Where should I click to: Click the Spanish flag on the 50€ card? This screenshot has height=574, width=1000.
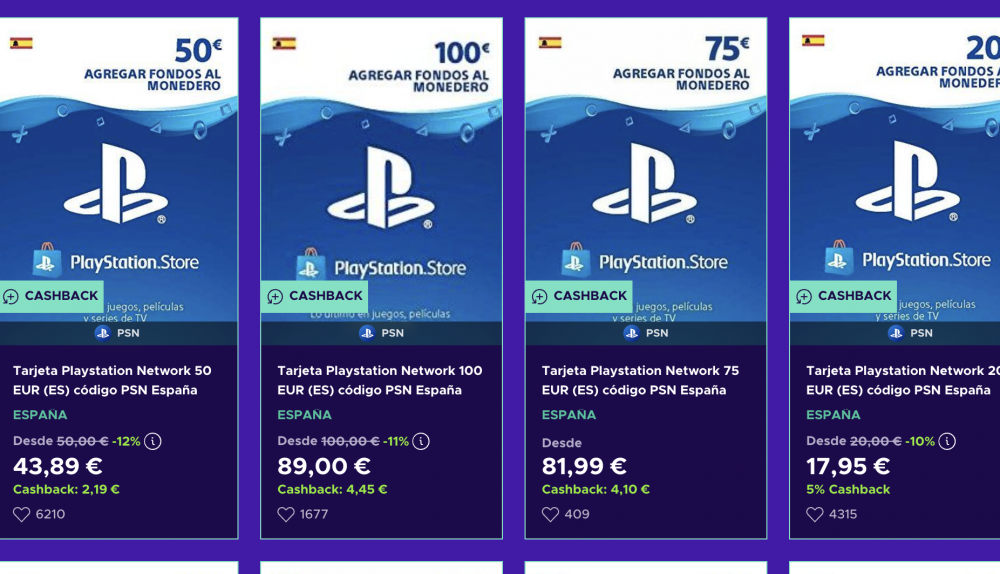21,43
